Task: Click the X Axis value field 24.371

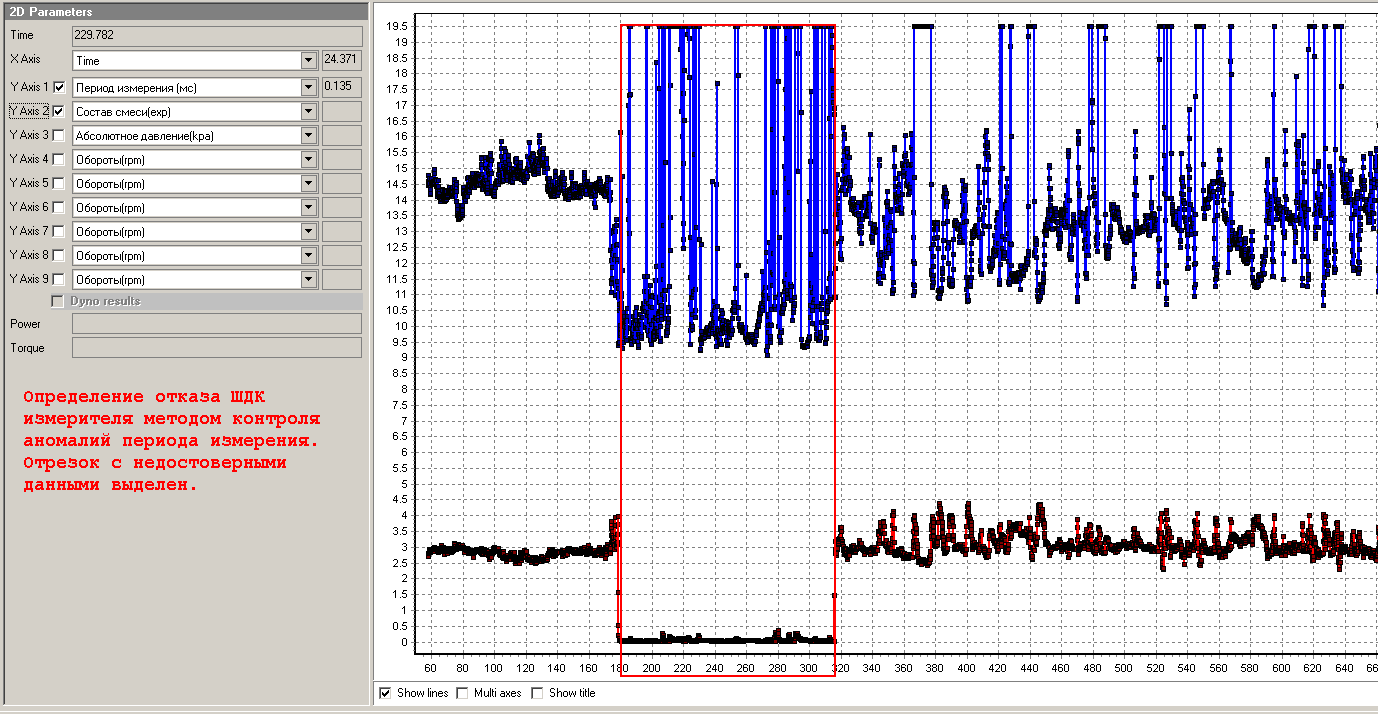Action: click(x=342, y=61)
